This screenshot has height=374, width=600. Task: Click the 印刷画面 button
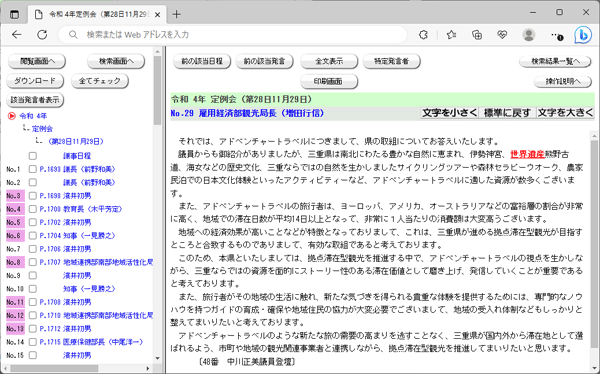(329, 81)
